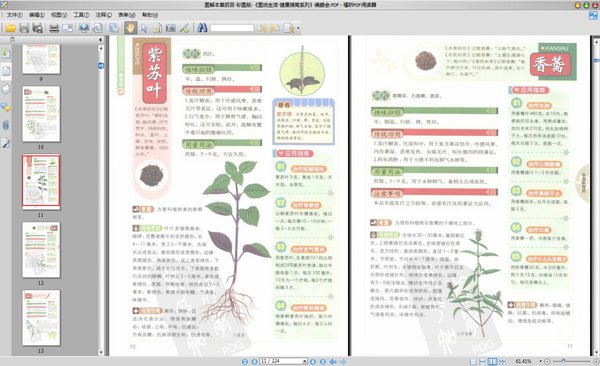Click the rotate page icon in toolbar
Viewport: 600px width, 366px height.
98,28
